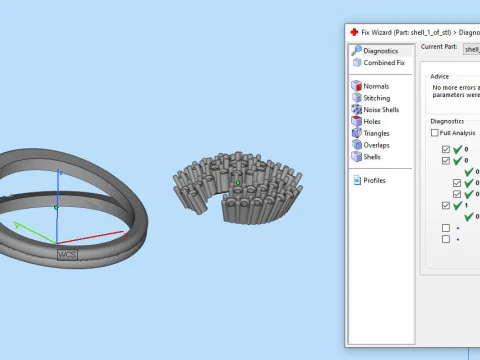Click the Normals cube icon
This screenshot has height=360, width=480.
tap(357, 86)
